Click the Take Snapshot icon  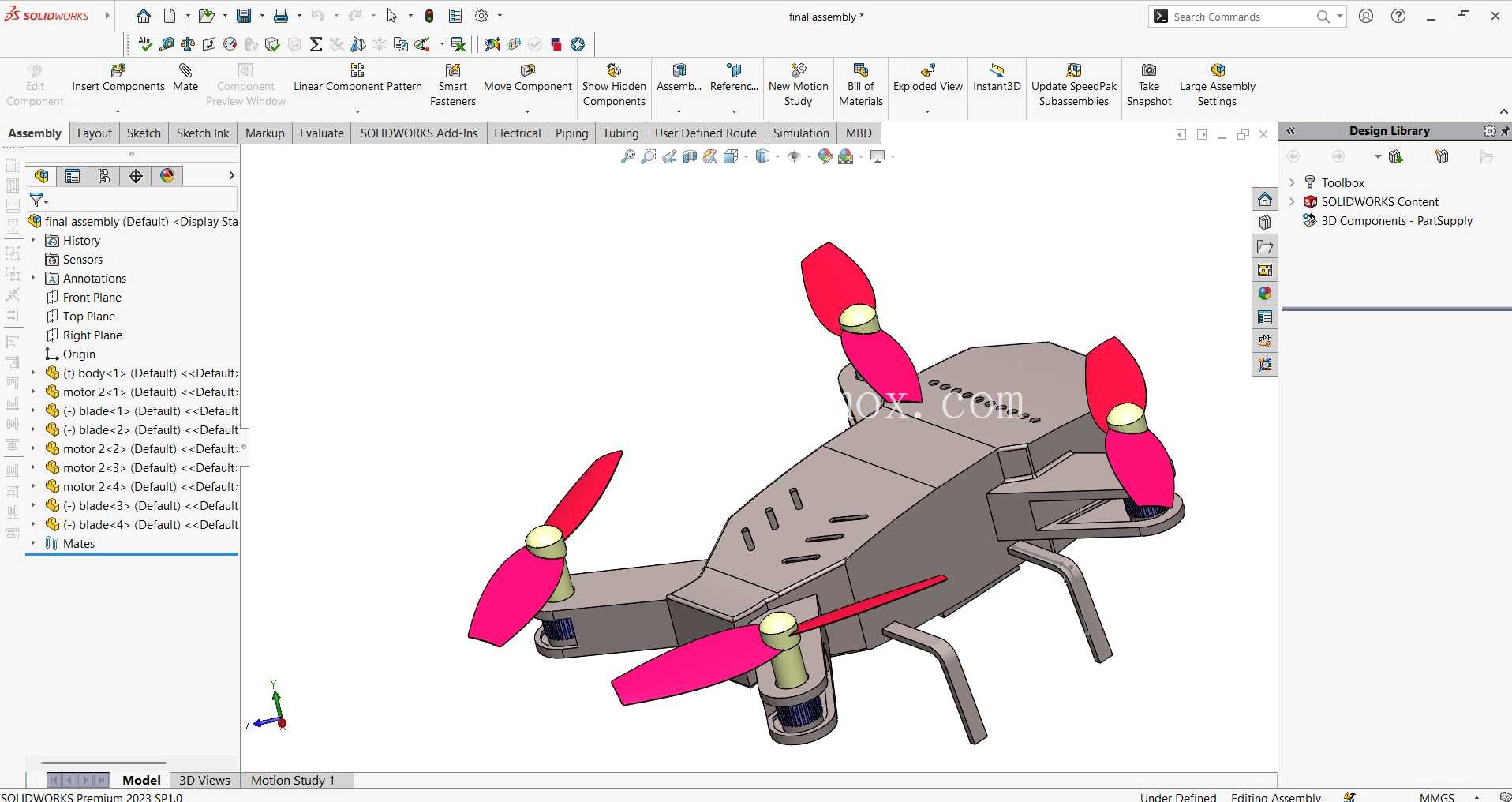pos(1149,71)
